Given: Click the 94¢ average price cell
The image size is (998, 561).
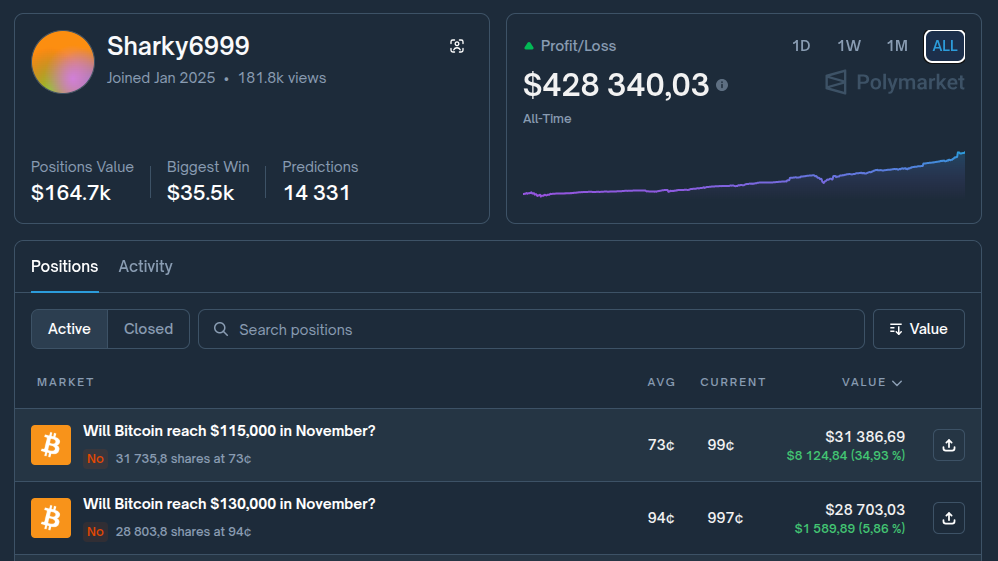Looking at the screenshot, I should click(x=661, y=518).
